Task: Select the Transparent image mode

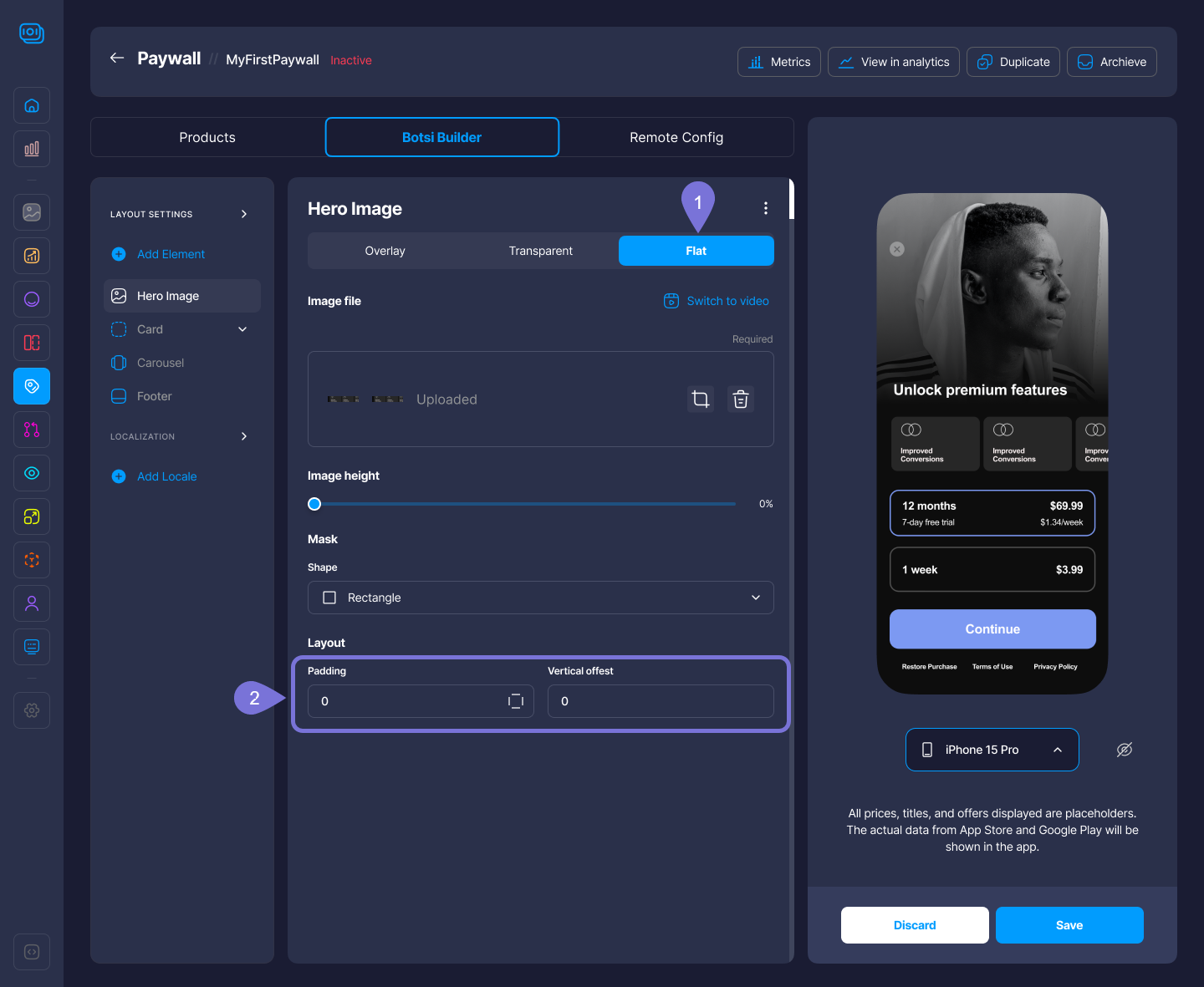Action: coord(540,251)
